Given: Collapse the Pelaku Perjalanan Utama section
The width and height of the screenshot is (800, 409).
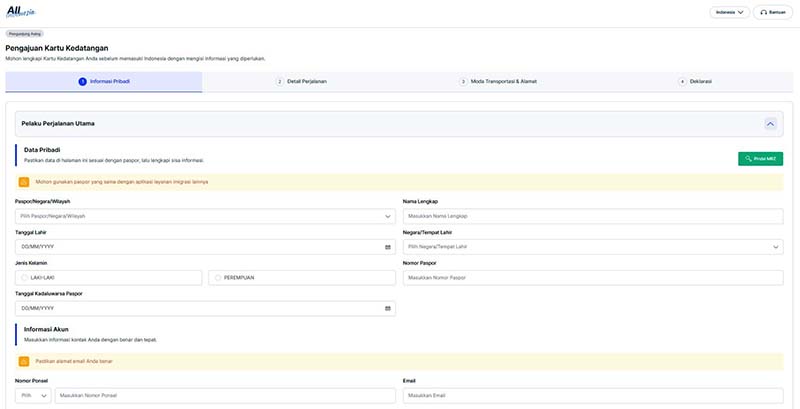Looking at the screenshot, I should (770, 123).
